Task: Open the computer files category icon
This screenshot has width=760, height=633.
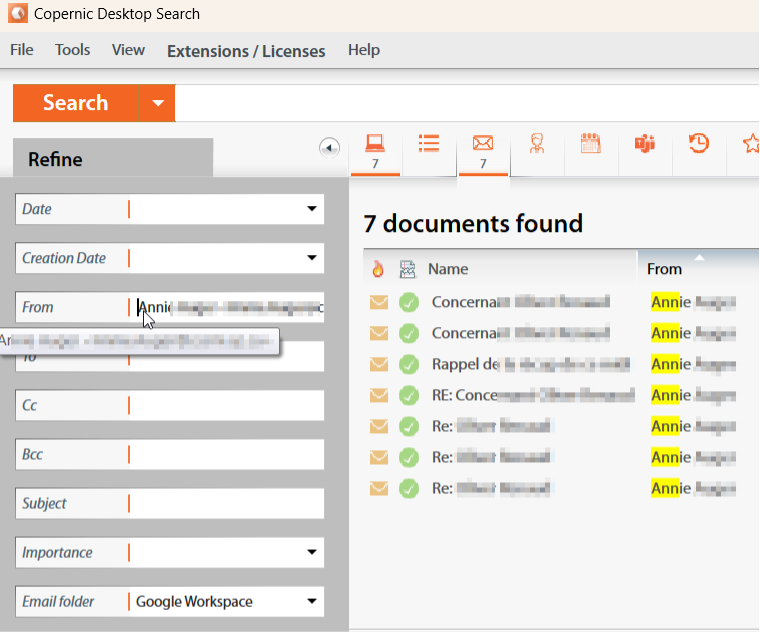Action: [375, 145]
